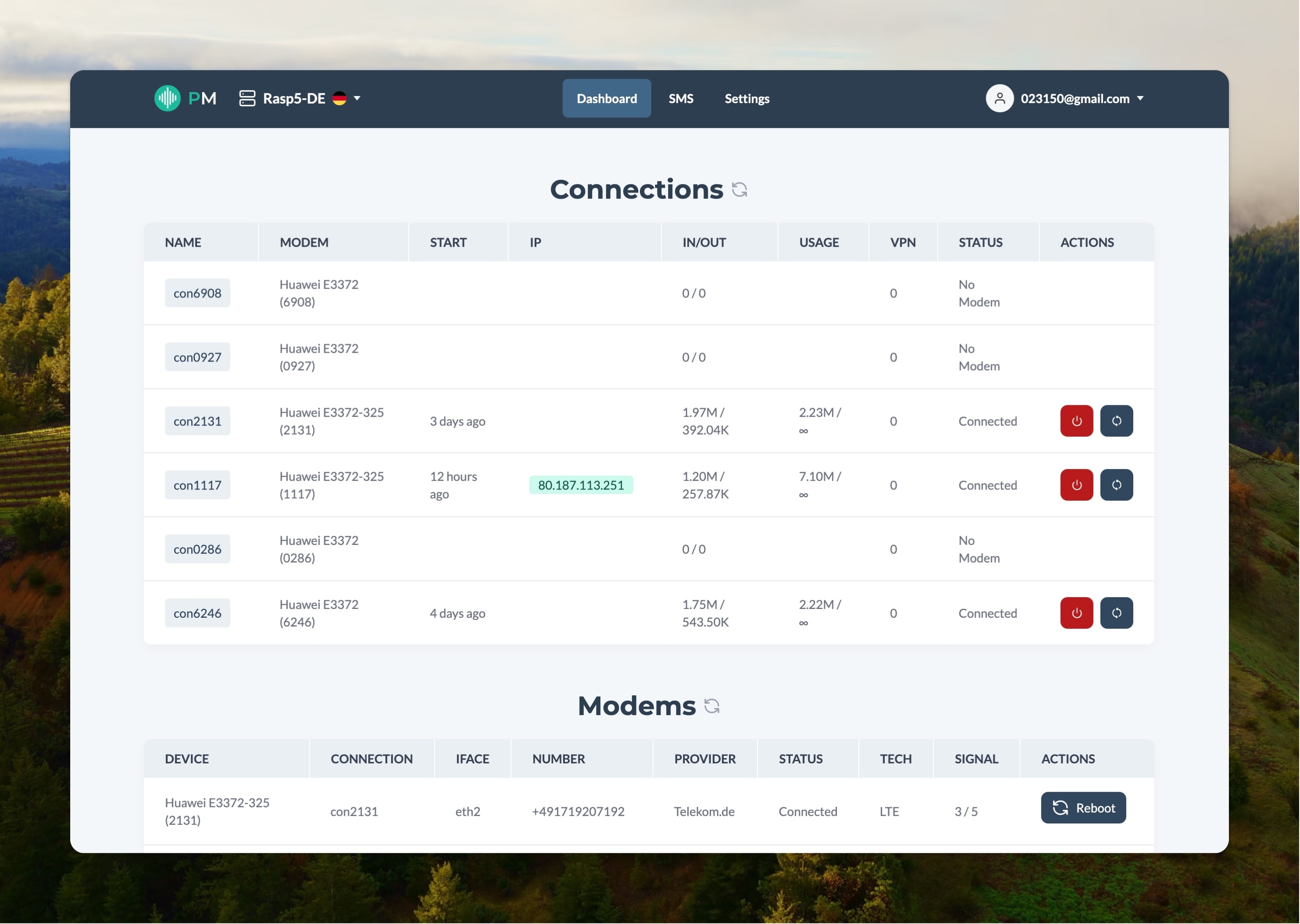Click the con0927 name badge
1300x924 pixels.
point(197,357)
